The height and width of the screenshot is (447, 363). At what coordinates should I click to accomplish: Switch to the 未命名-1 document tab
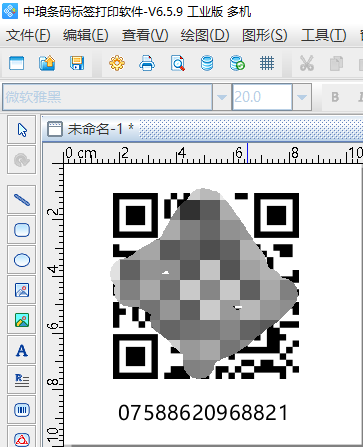[91, 129]
